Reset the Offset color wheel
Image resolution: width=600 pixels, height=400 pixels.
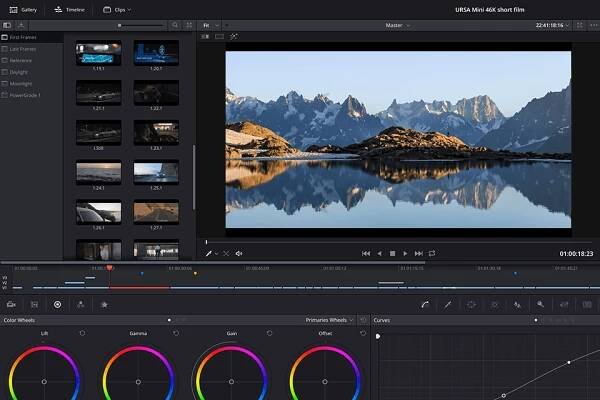pos(363,333)
